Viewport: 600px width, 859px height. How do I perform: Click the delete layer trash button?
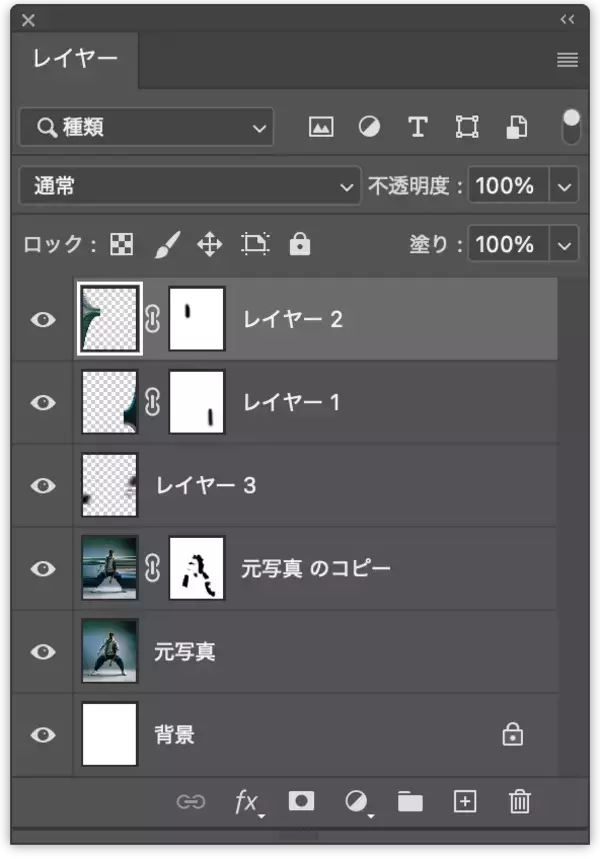tap(519, 801)
